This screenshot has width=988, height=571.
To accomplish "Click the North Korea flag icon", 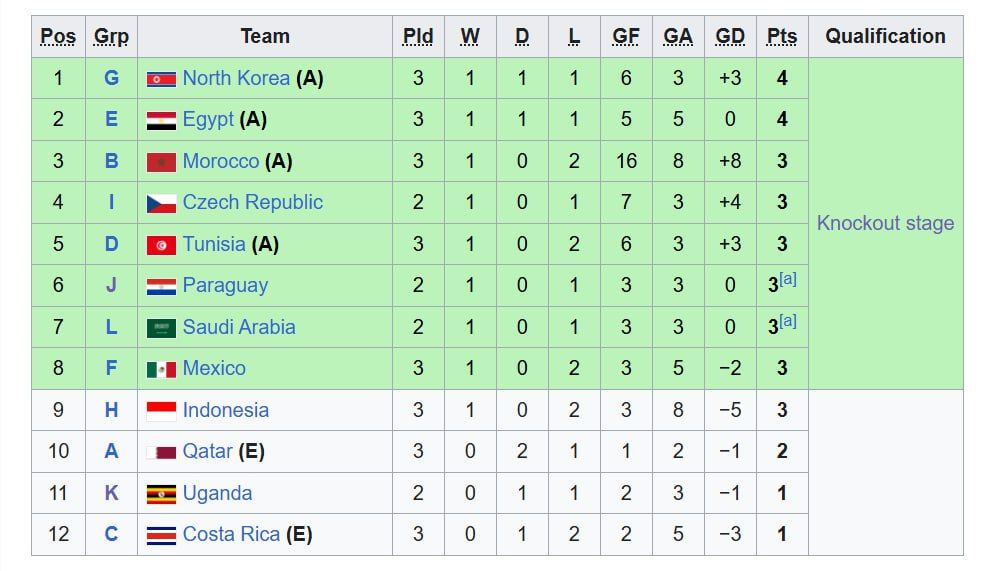I will pyautogui.click(x=161, y=79).
